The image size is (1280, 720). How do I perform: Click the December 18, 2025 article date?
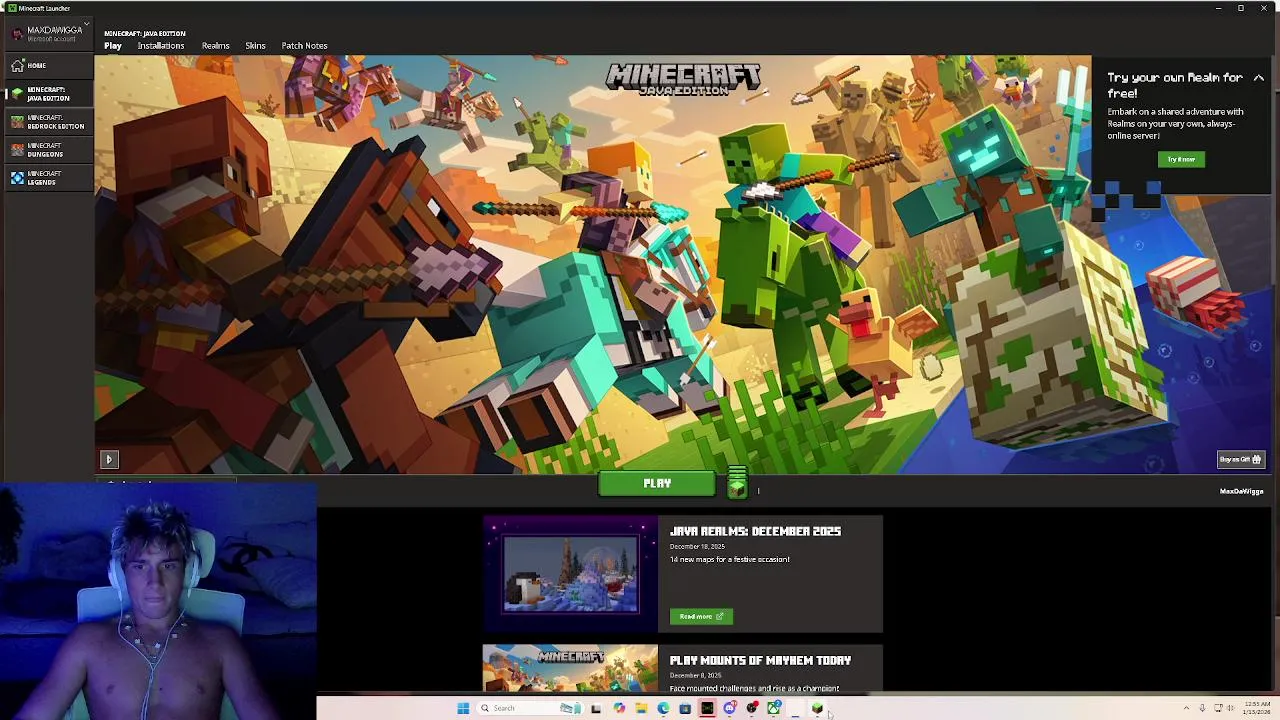coord(697,547)
